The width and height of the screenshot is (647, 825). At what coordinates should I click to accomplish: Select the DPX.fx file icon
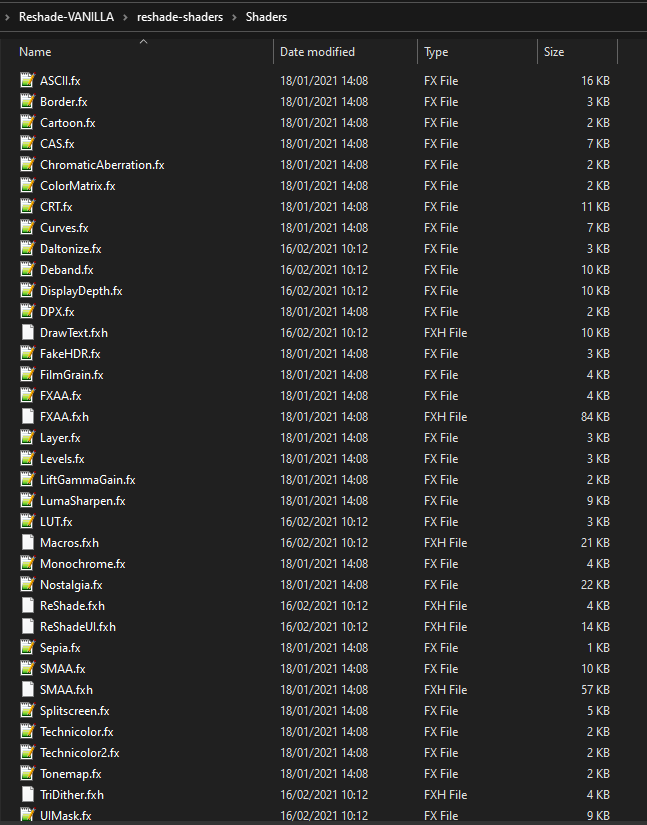[27, 311]
